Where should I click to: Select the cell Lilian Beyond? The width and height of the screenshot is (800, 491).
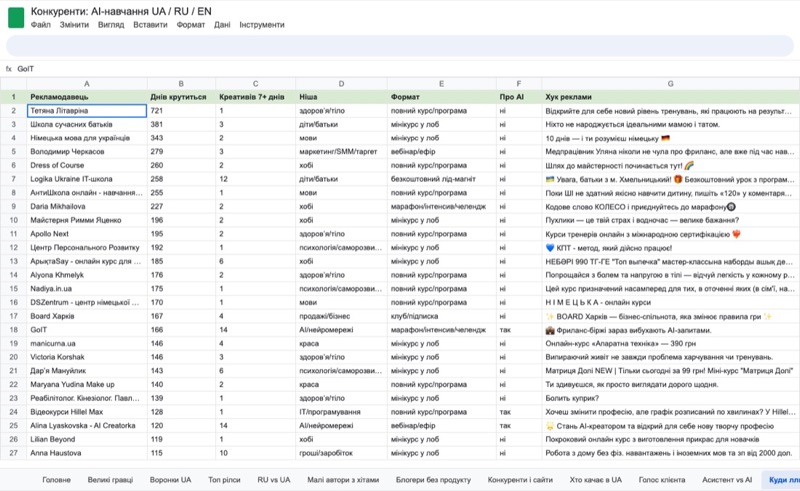(87, 439)
